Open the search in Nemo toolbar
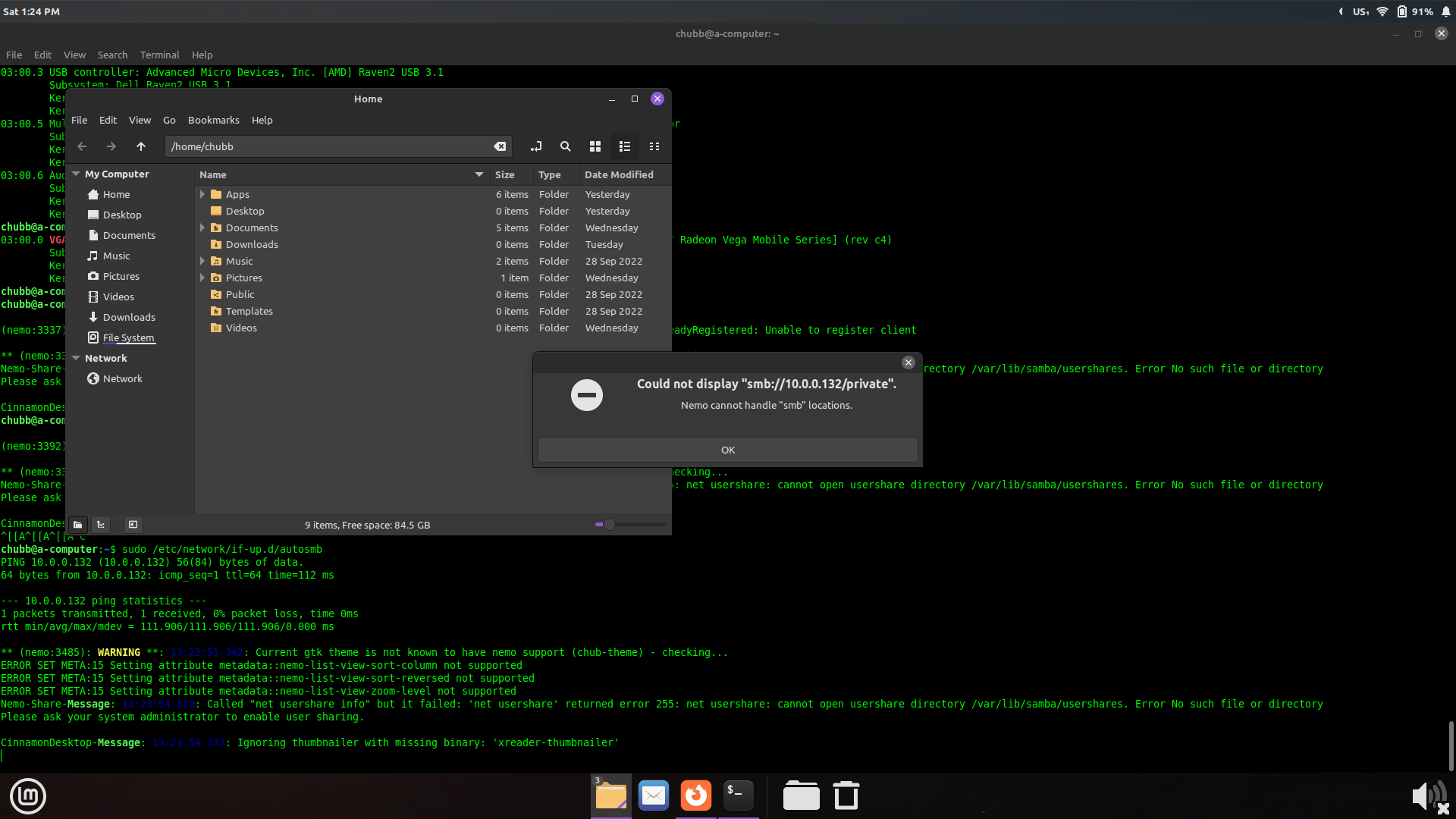 [566, 146]
